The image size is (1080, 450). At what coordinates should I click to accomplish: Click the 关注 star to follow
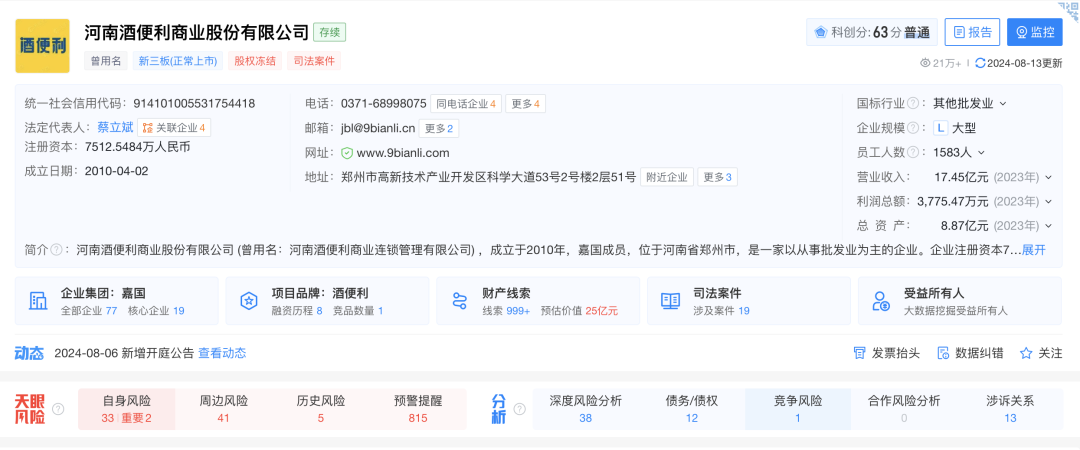click(1025, 353)
